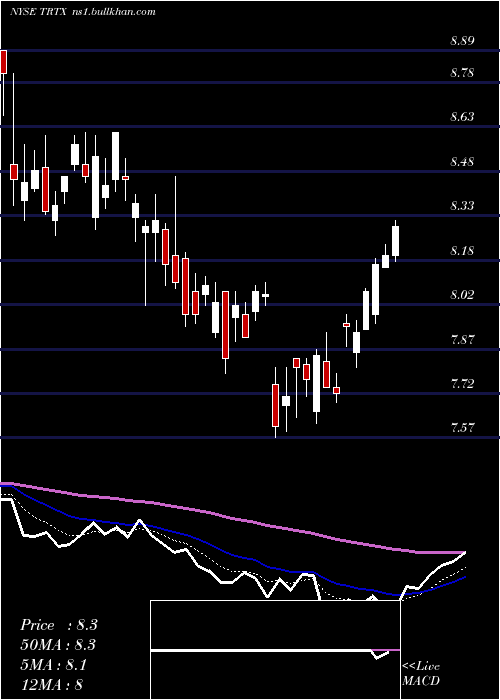Click the 8.78 price axis label
500x700 pixels.
point(462,72)
